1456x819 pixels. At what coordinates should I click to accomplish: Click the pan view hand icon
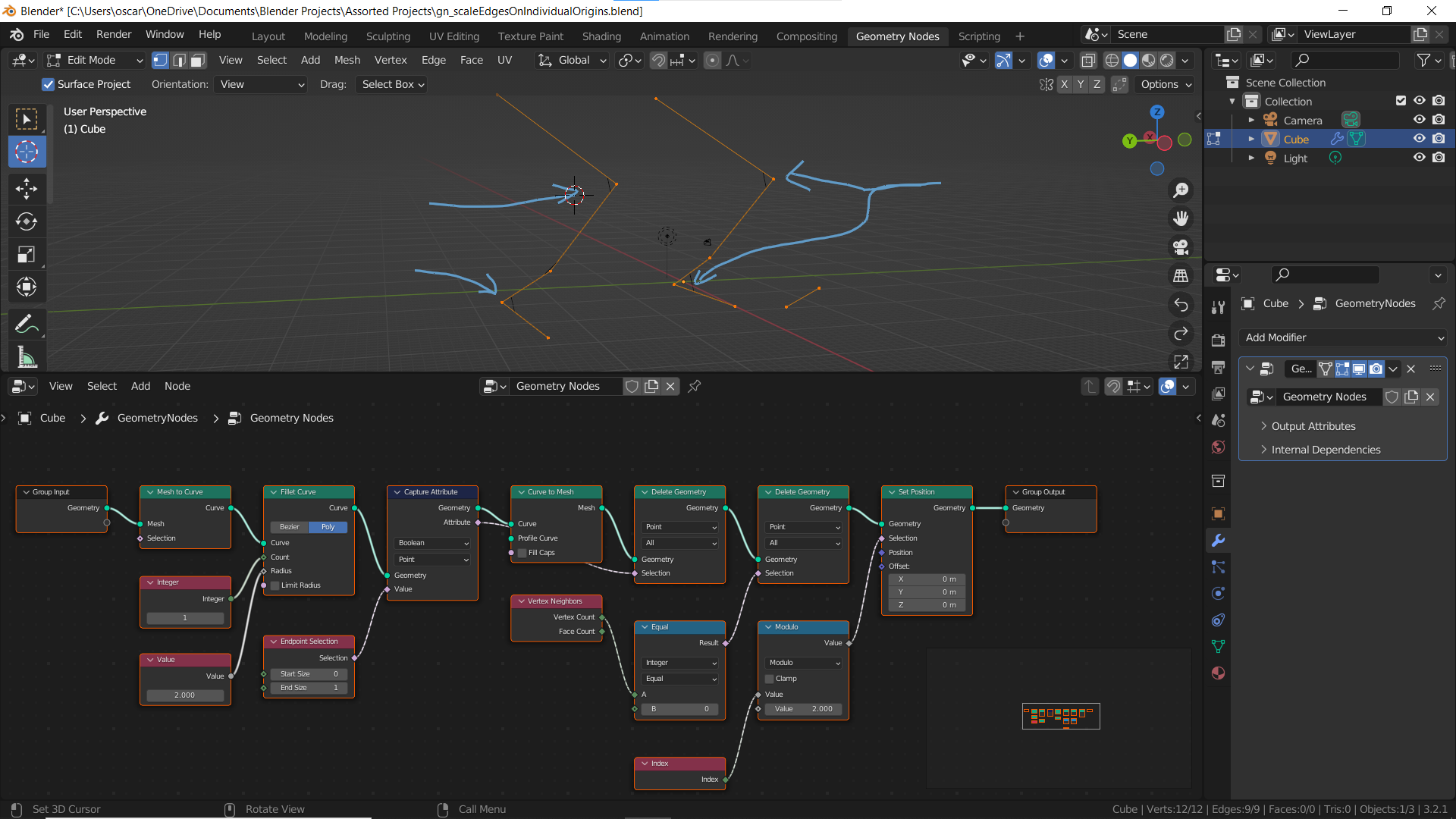pos(1181,218)
